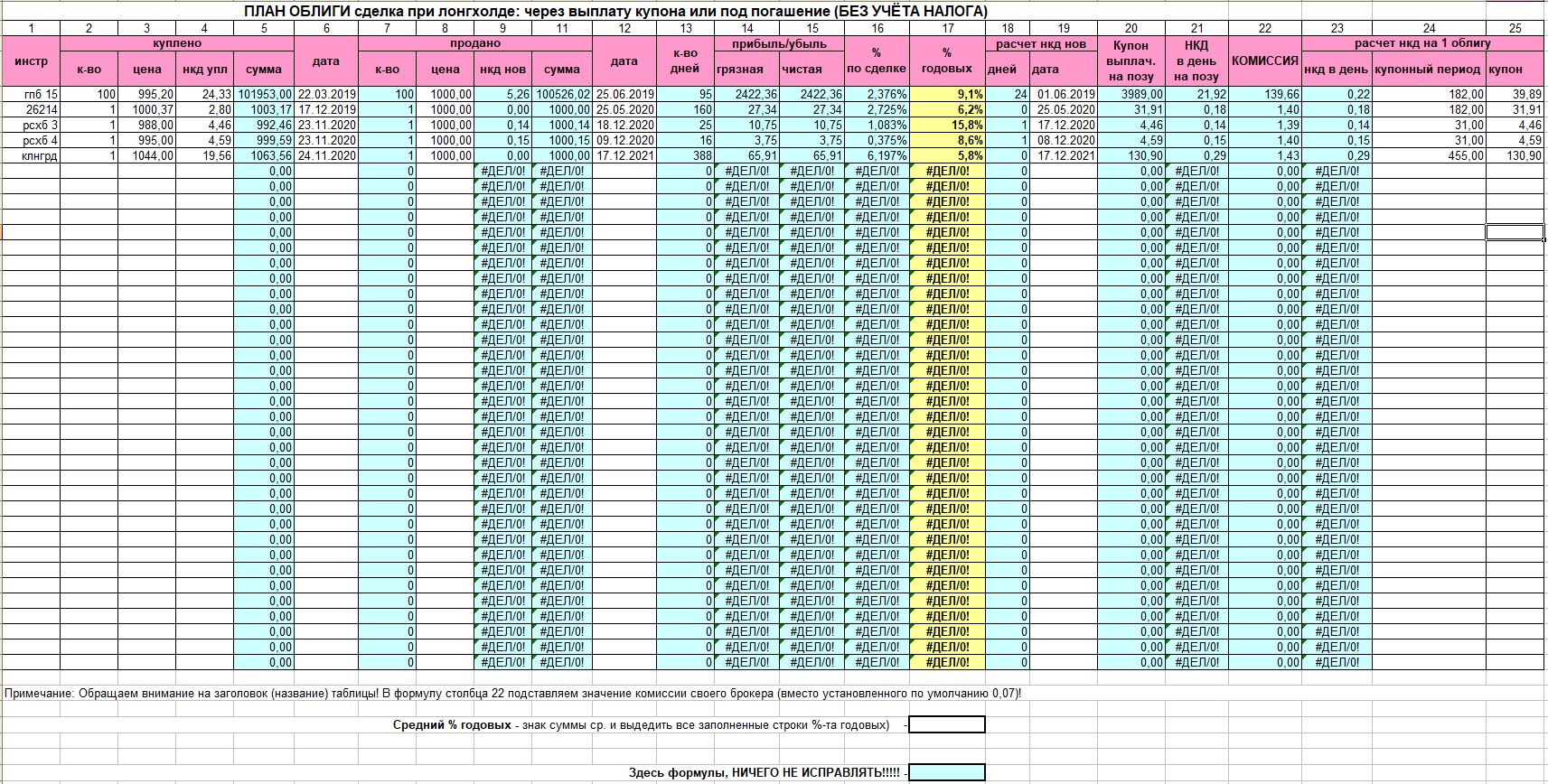Click the outlined active cell in column 25
The width and height of the screenshot is (1548, 784).
[1515, 232]
